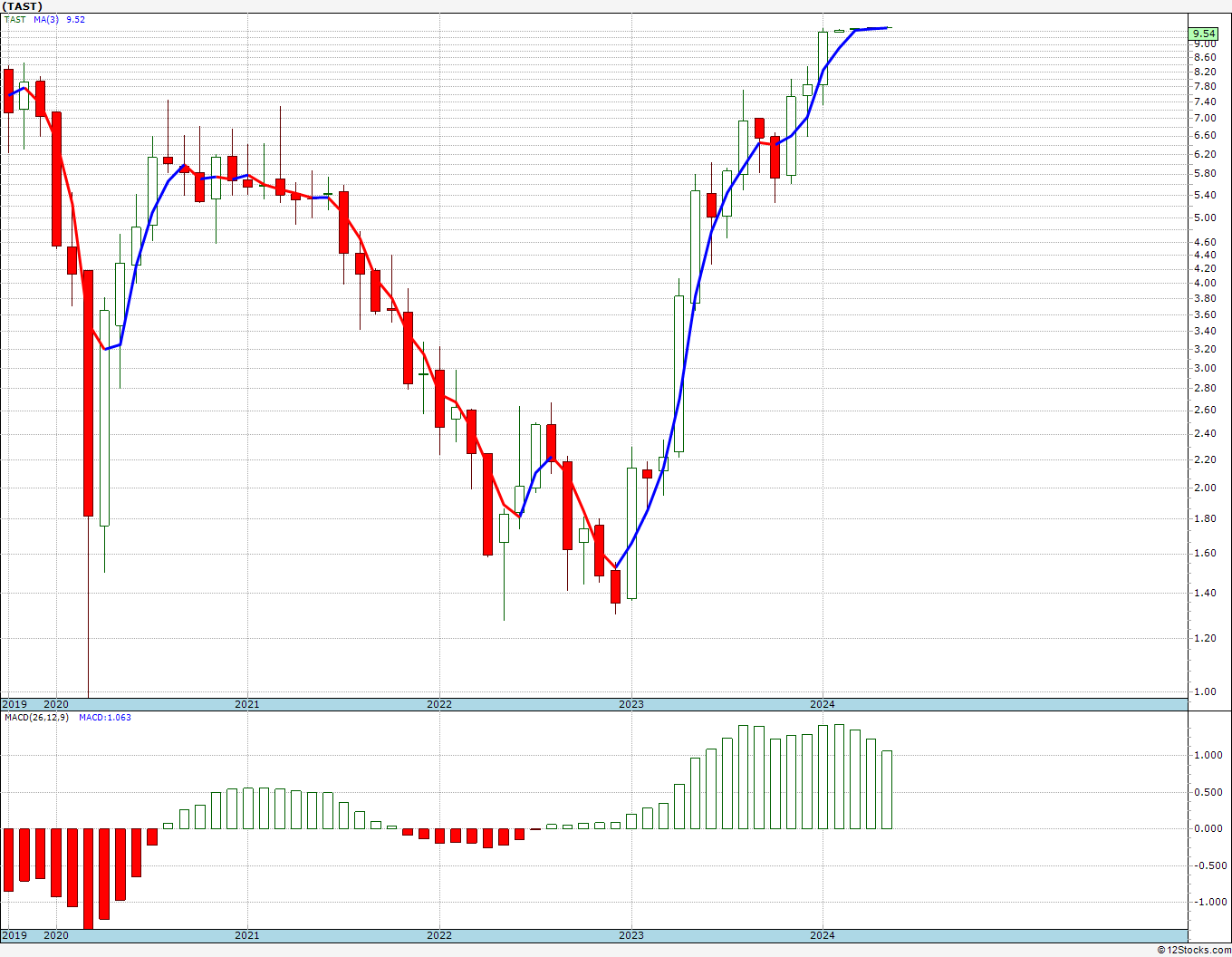Select the 1.60 price axis label

[1204, 553]
